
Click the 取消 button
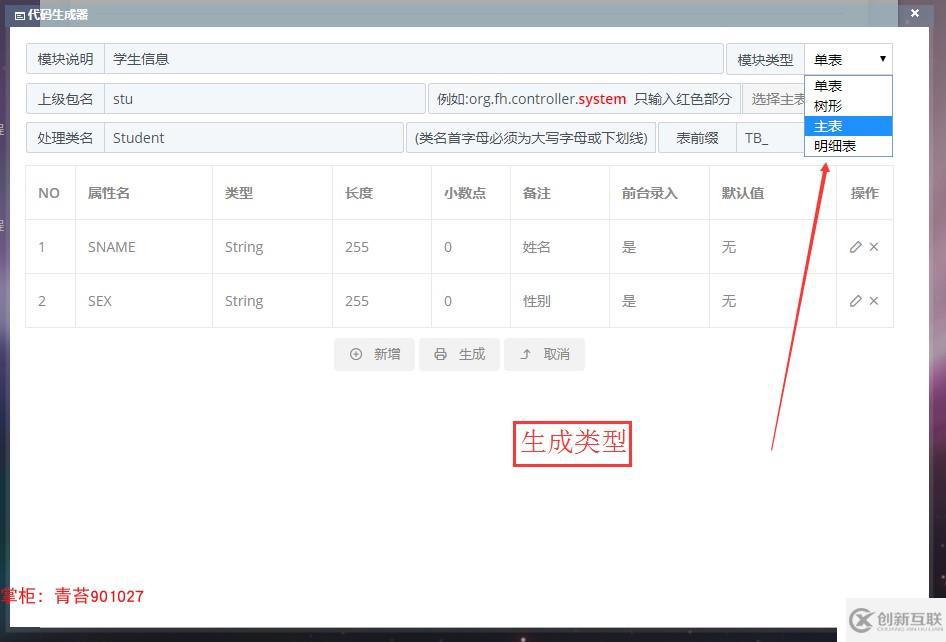click(544, 354)
